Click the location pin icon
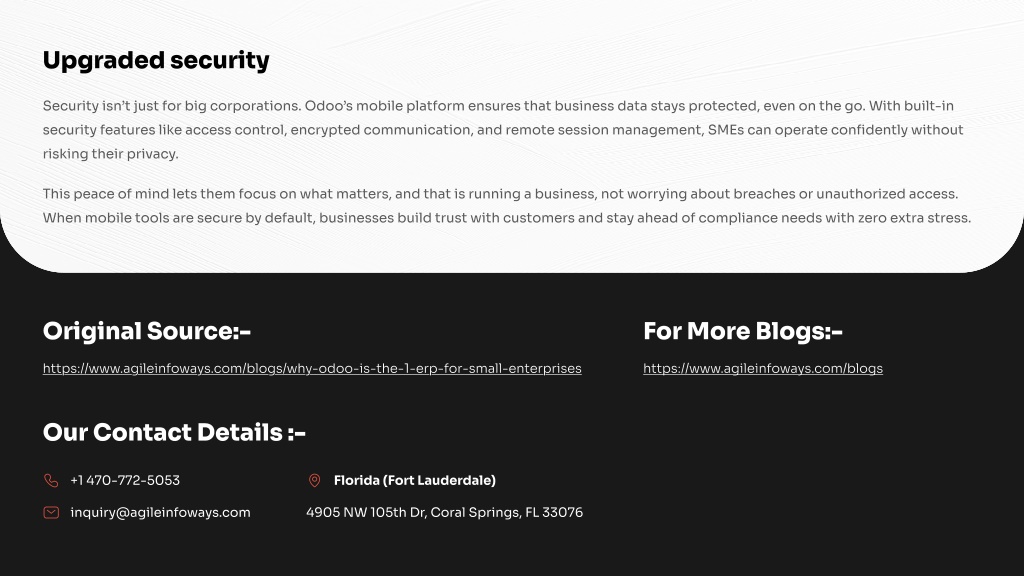The height and width of the screenshot is (576, 1024). (x=314, y=481)
